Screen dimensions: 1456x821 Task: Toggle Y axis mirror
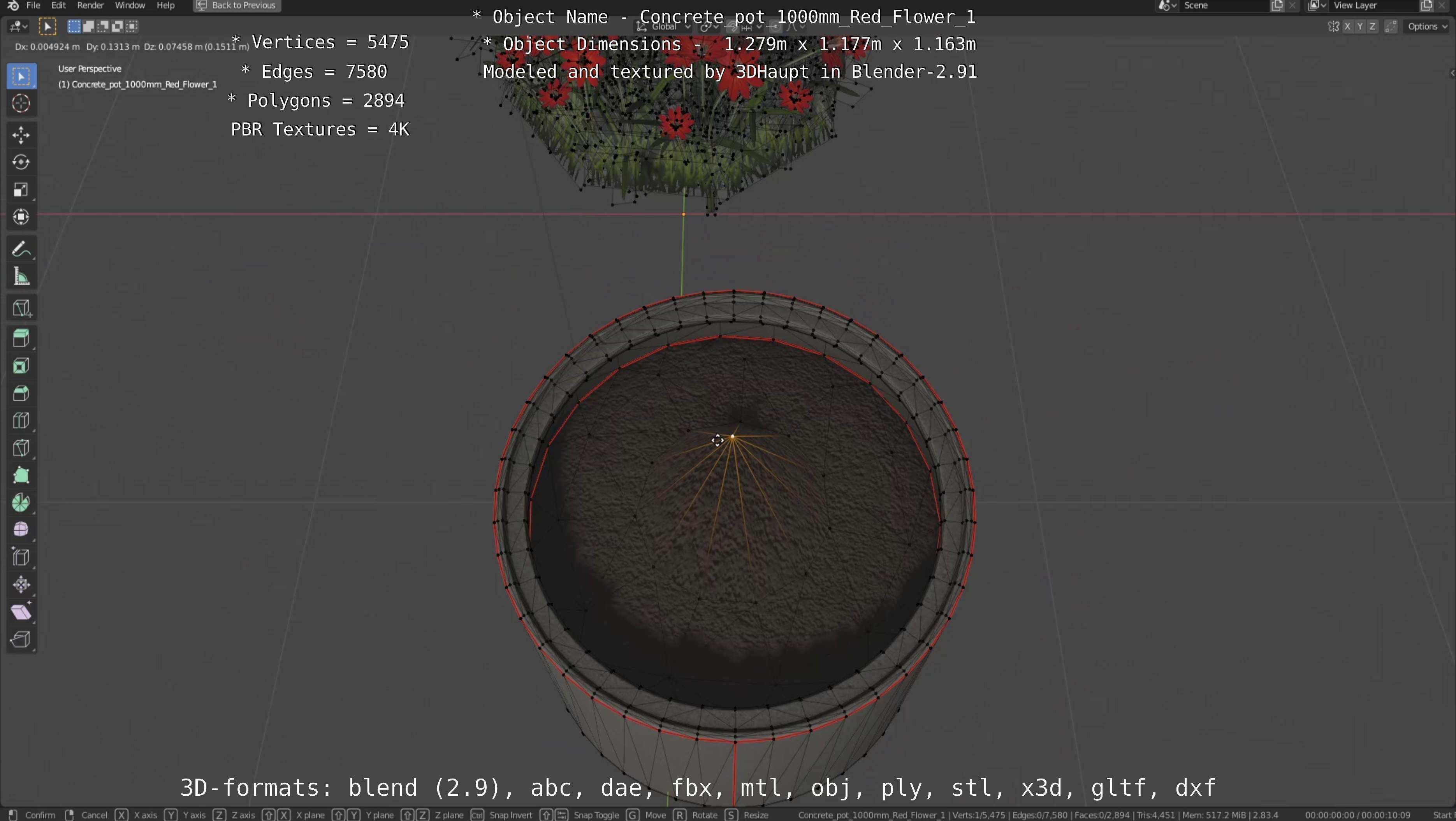tap(1360, 26)
